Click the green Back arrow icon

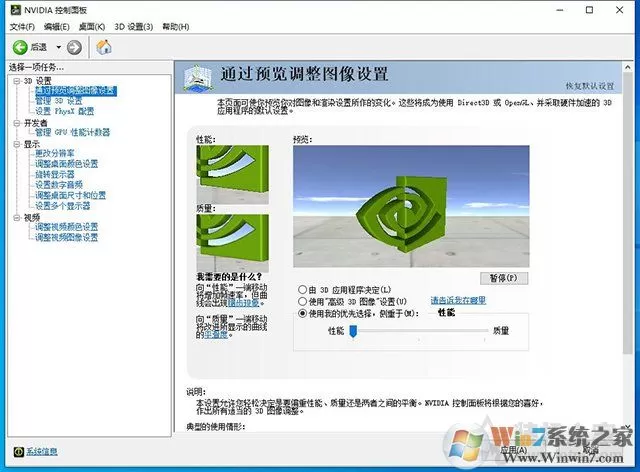click(x=20, y=47)
